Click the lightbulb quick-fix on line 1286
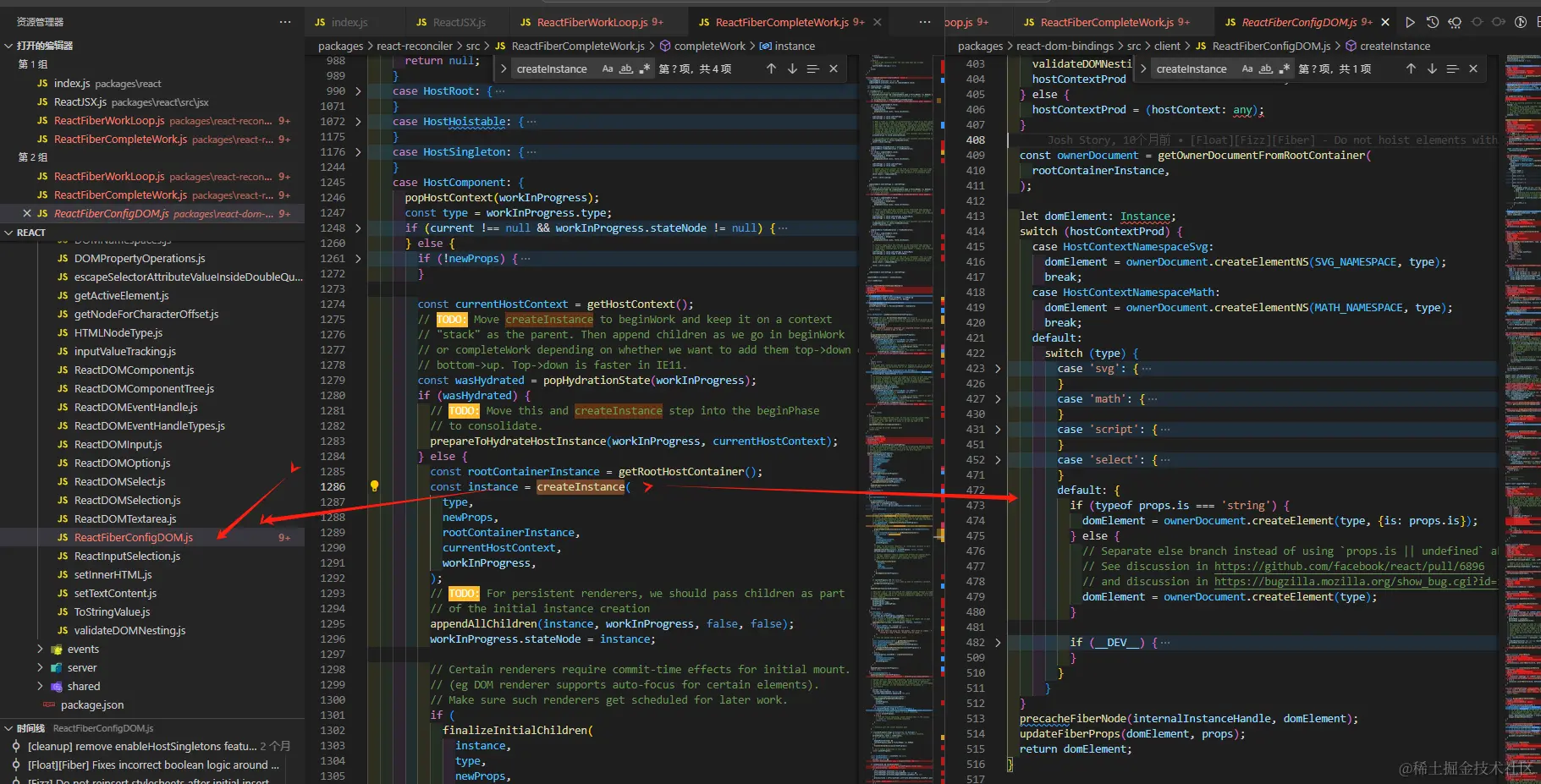This screenshot has width=1541, height=784. pos(374,486)
